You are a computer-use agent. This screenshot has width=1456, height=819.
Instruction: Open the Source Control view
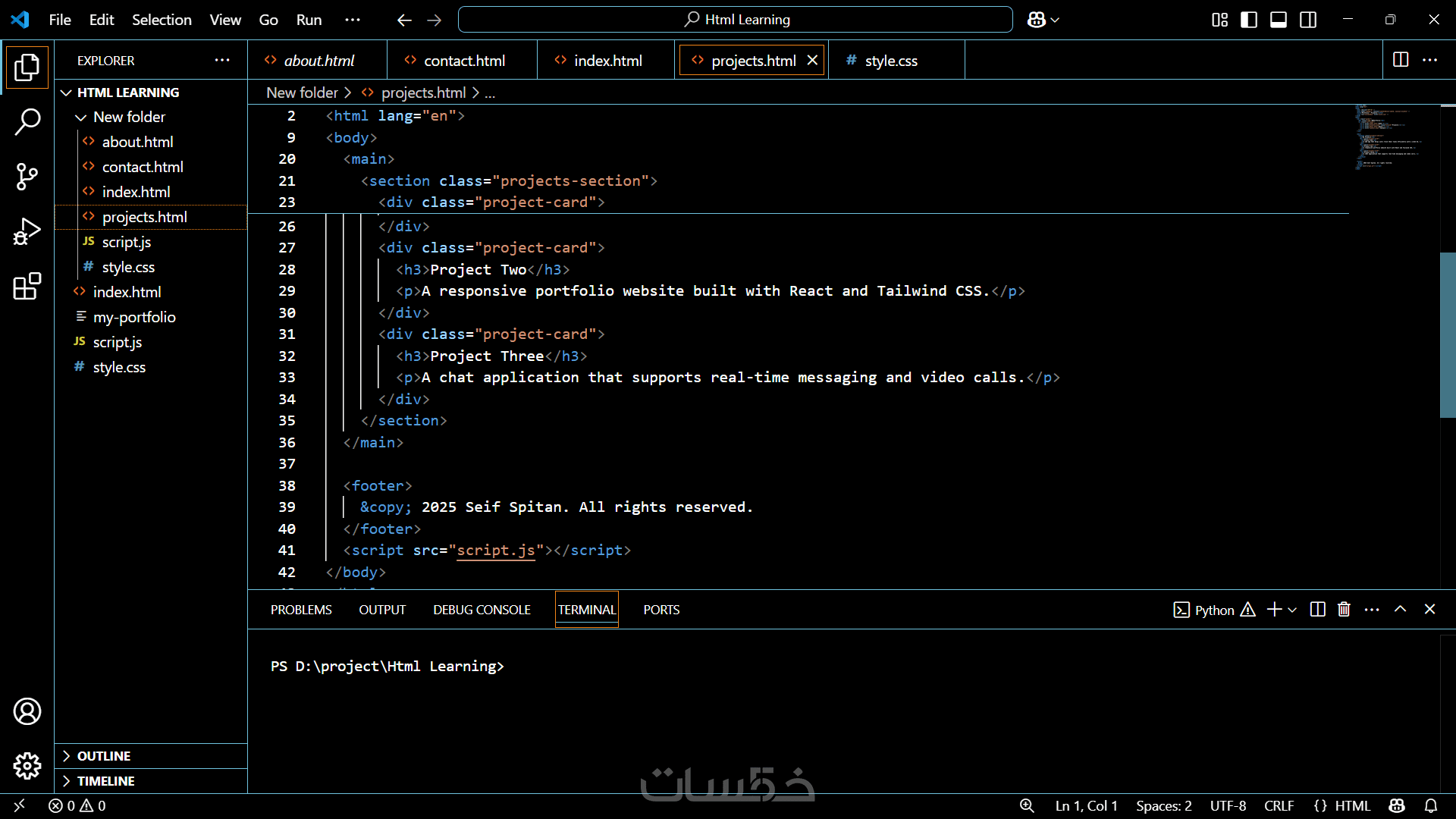pyautogui.click(x=27, y=177)
